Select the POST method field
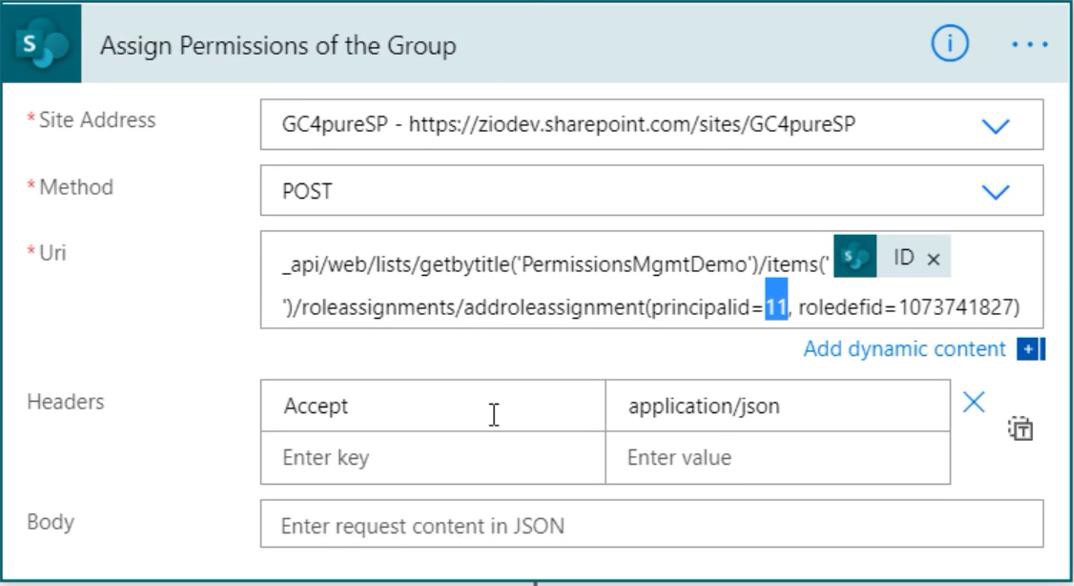Viewport: 1074px width, 586px height. pos(651,190)
